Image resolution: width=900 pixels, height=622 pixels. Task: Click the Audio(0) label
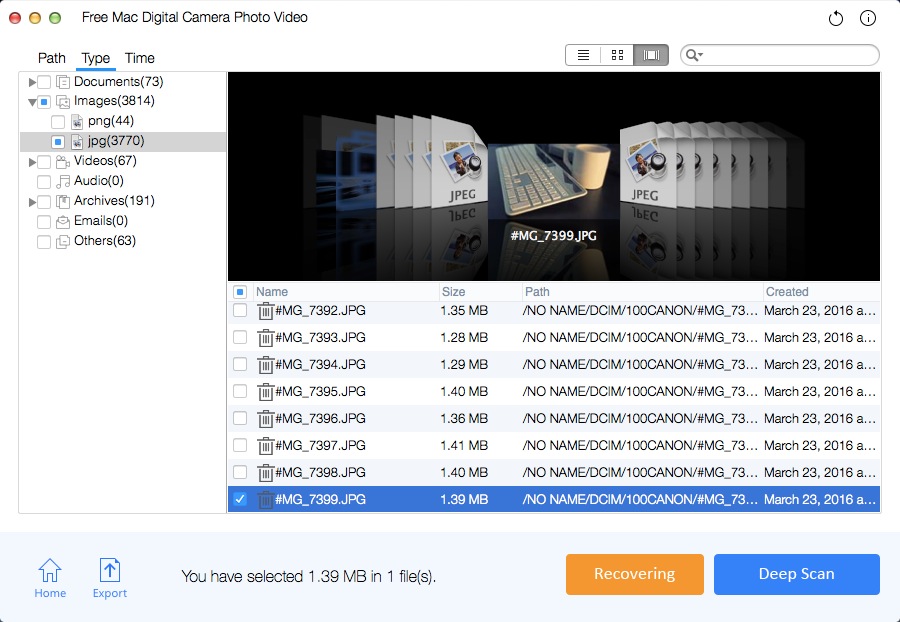99,181
